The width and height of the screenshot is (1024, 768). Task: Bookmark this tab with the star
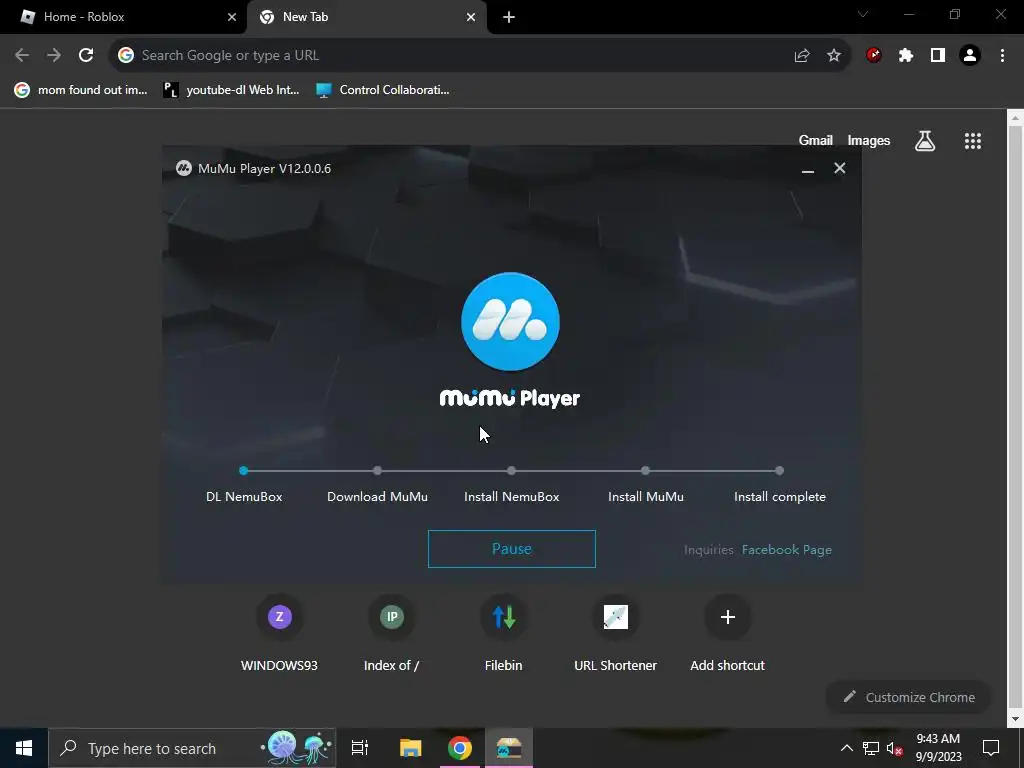point(834,56)
